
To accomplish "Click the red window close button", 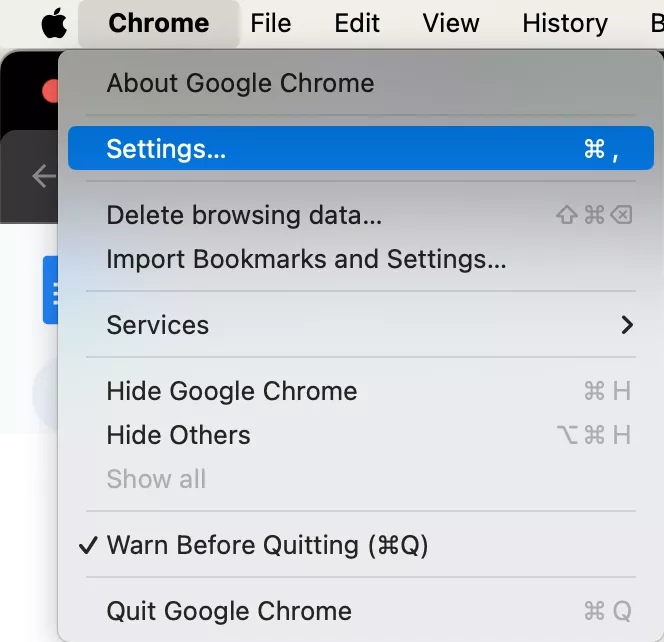I will pos(51,91).
